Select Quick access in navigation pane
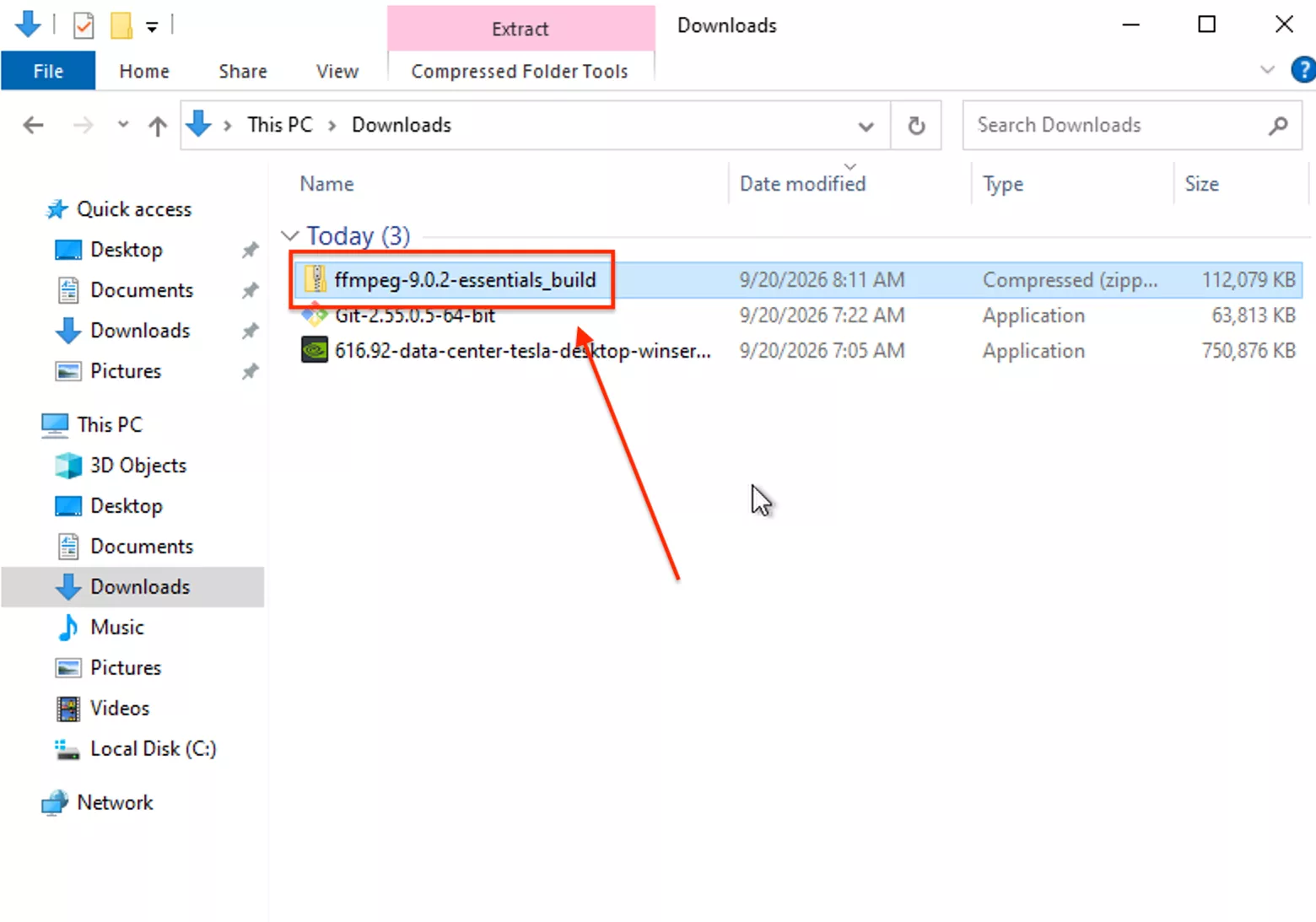 click(x=134, y=209)
